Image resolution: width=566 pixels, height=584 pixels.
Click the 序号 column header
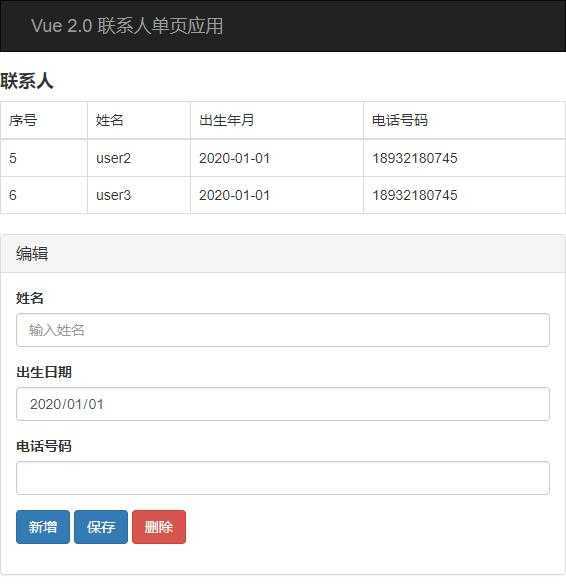click(x=44, y=120)
